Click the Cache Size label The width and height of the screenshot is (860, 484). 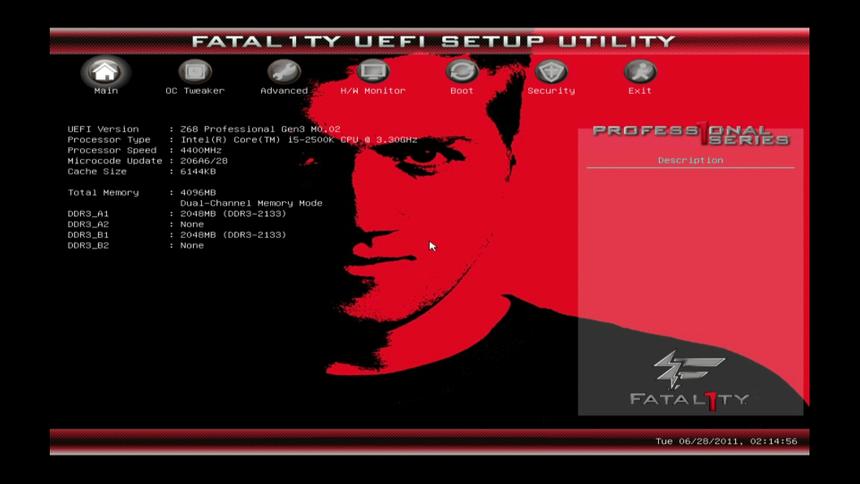point(97,171)
